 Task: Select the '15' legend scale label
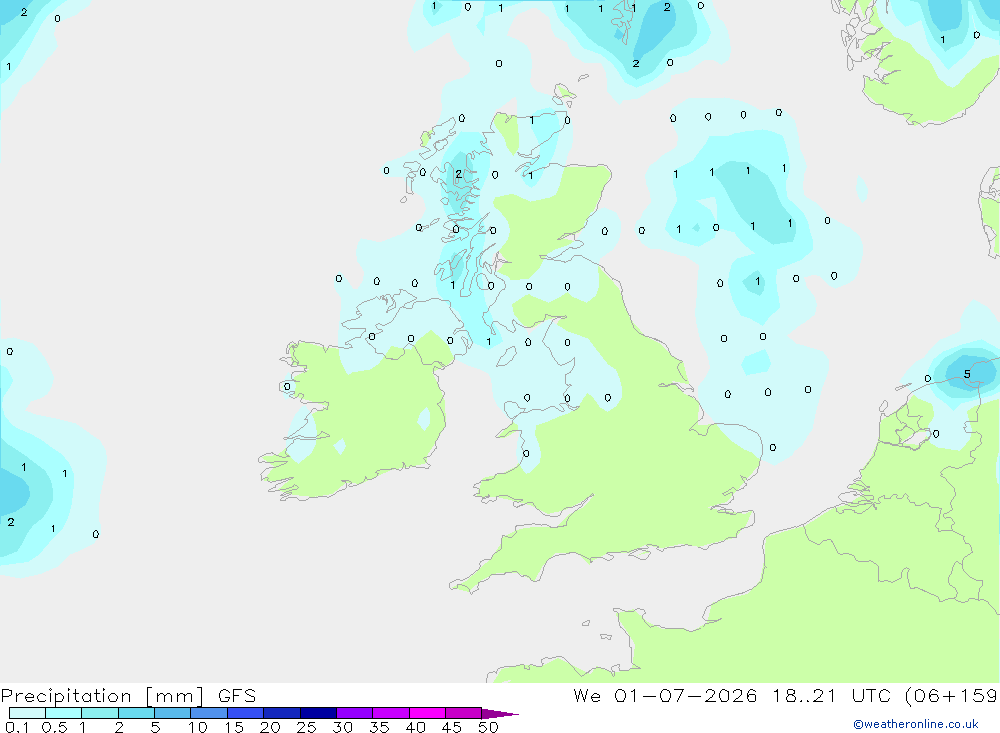click(x=234, y=727)
